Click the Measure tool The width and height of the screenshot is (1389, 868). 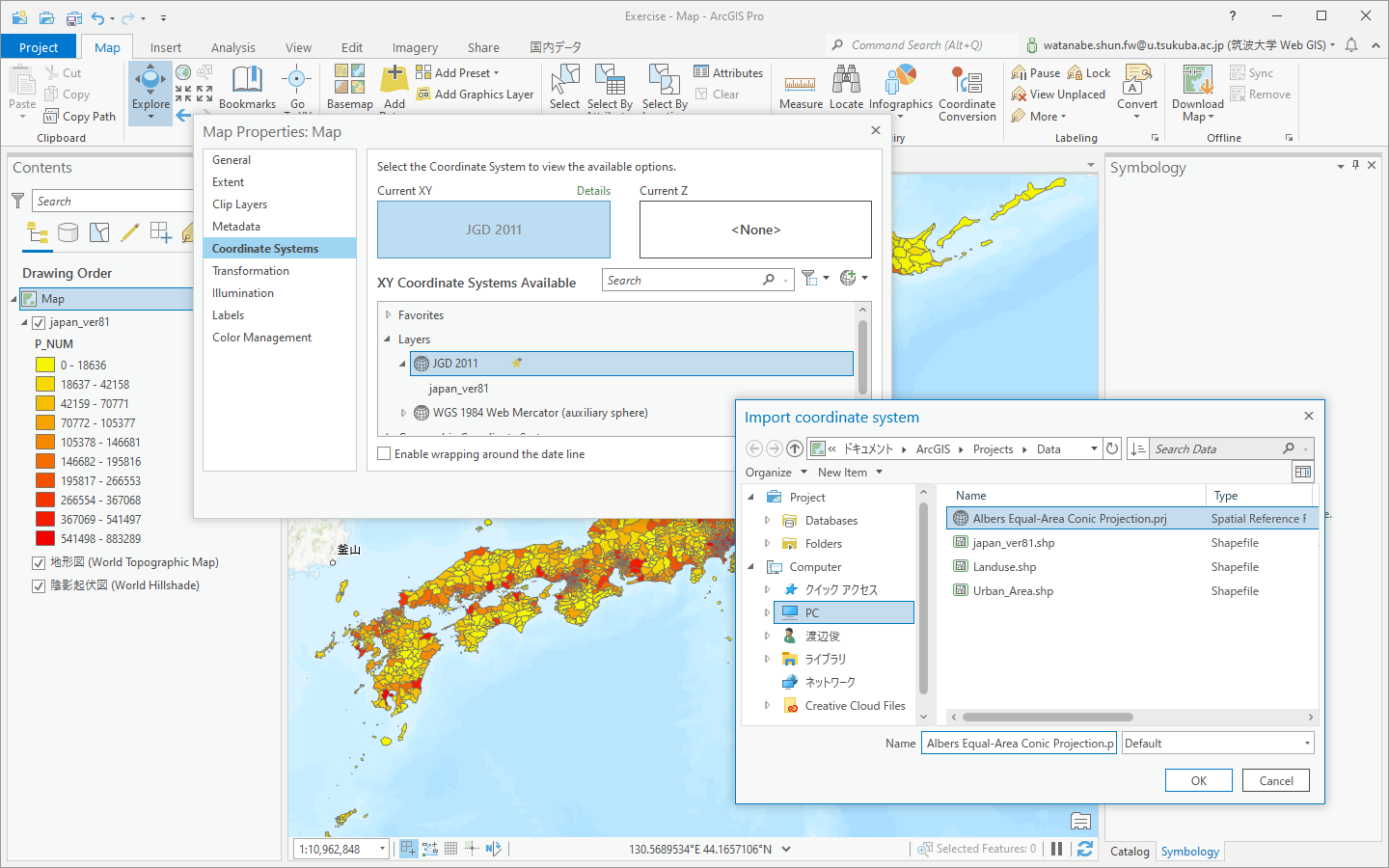(x=801, y=88)
